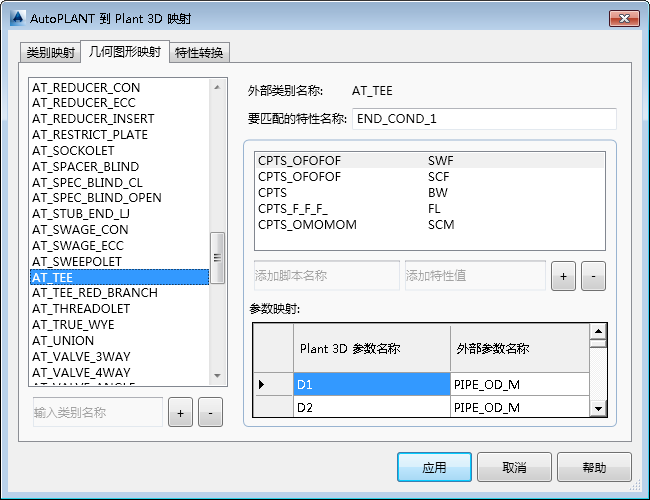Select AT_SWEEPOLET list item

coord(120,262)
